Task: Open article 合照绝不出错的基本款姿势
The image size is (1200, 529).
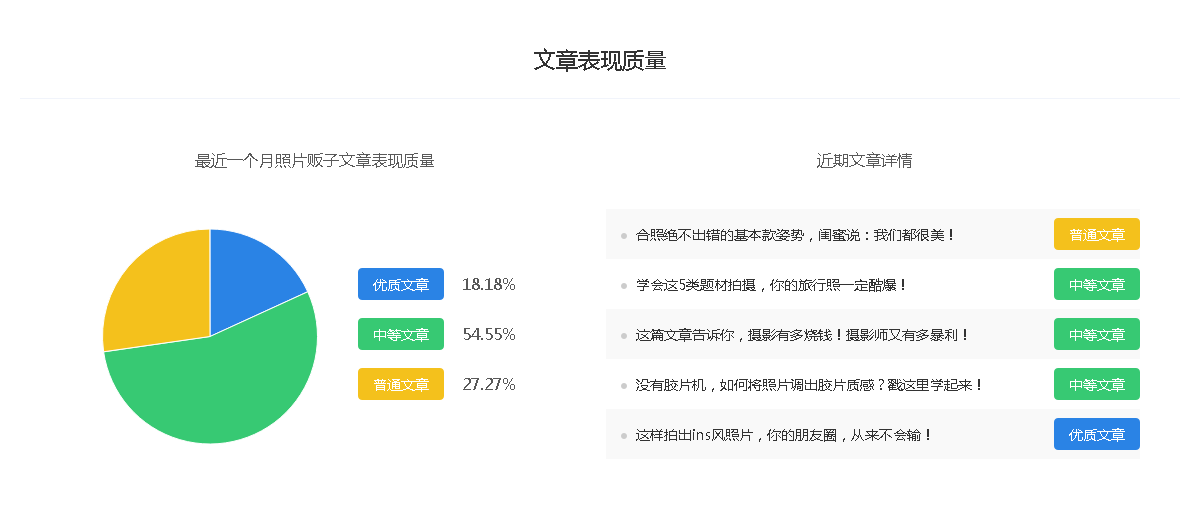Action: (796, 235)
